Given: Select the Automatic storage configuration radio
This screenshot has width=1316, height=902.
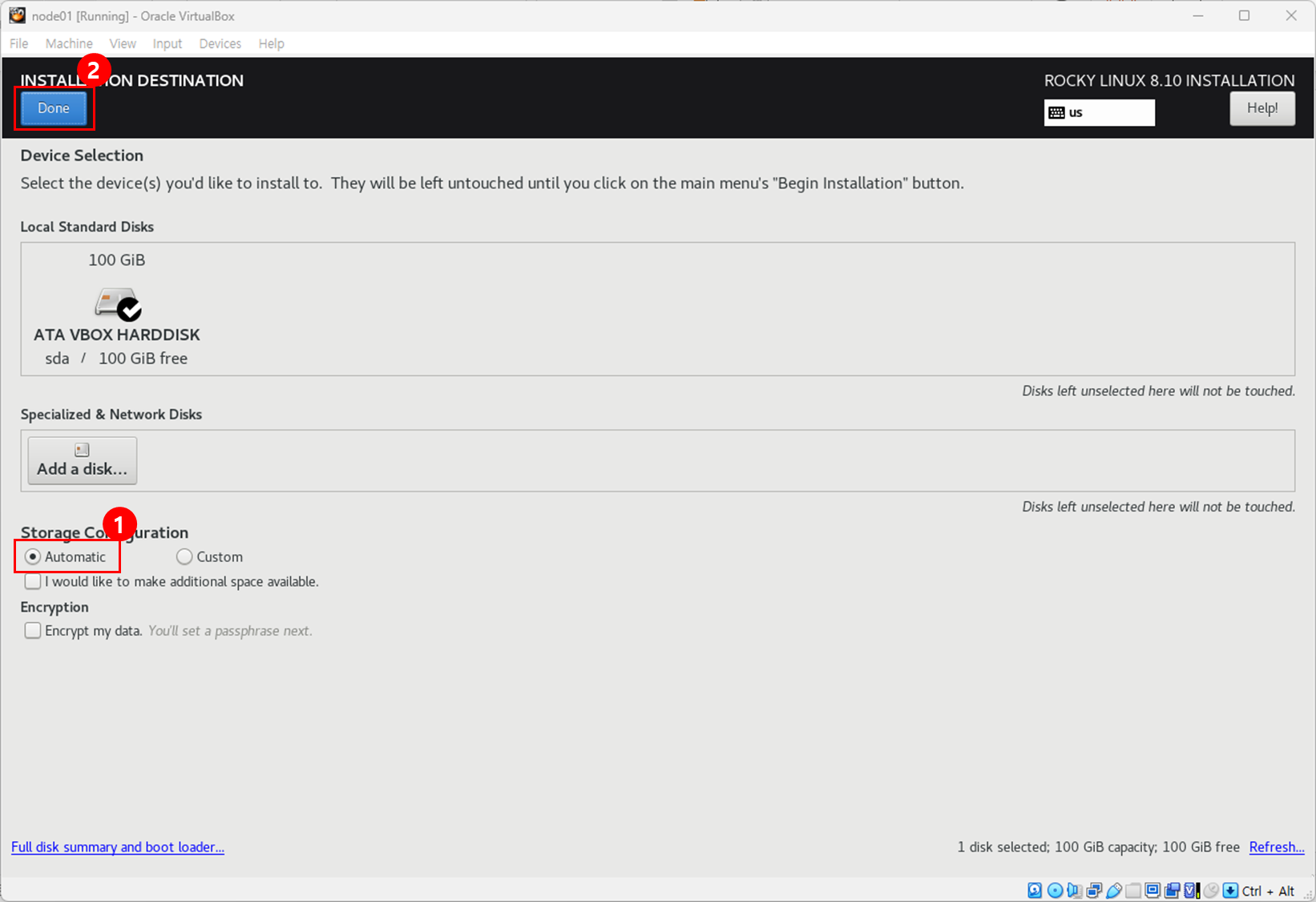Looking at the screenshot, I should [32, 556].
